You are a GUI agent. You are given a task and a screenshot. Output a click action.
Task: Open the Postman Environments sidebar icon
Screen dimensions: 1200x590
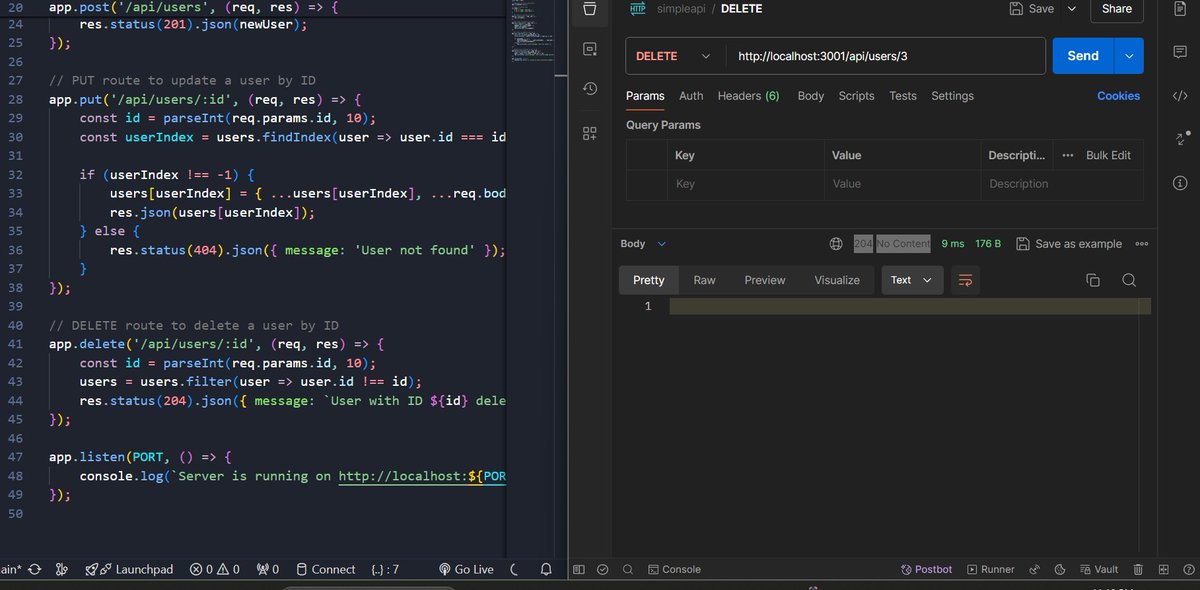point(590,49)
